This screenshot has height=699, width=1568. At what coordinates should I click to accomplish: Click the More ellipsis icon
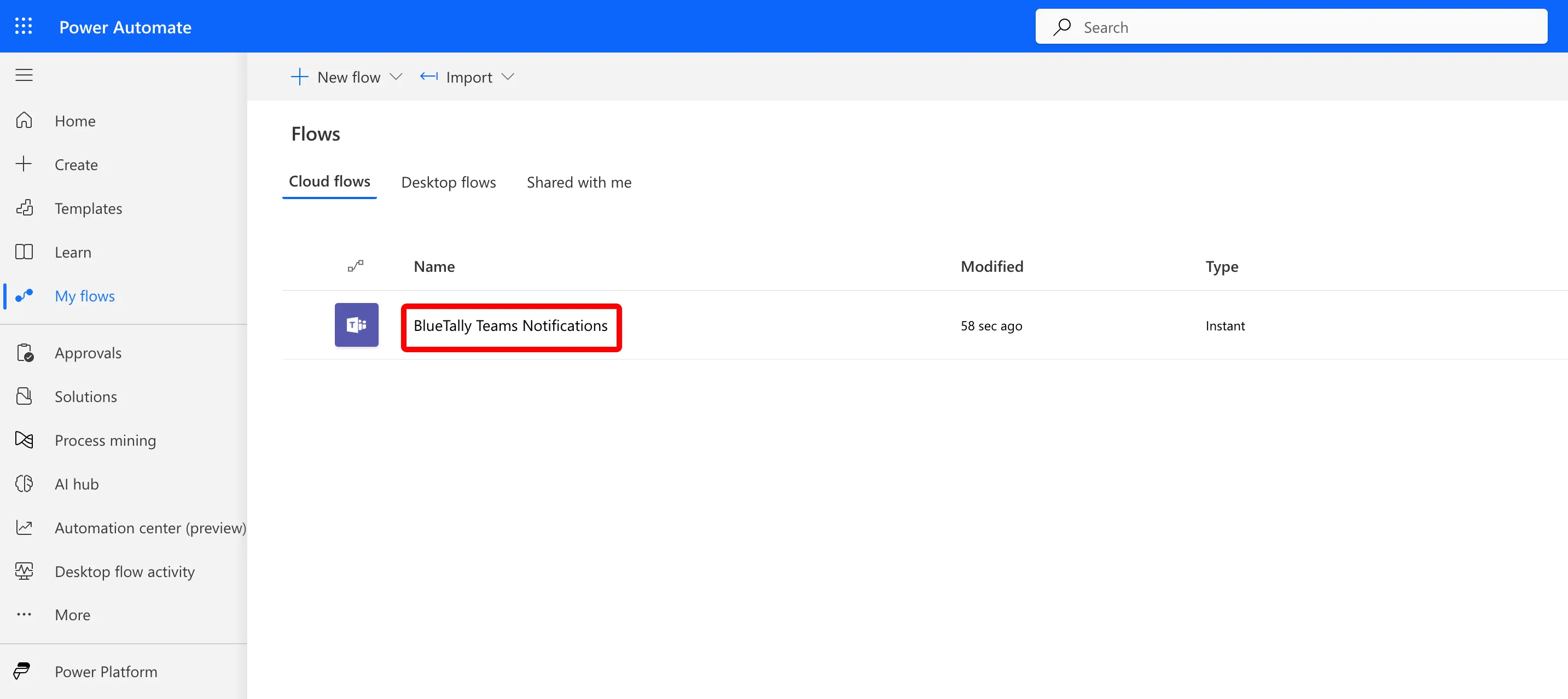coord(24,614)
